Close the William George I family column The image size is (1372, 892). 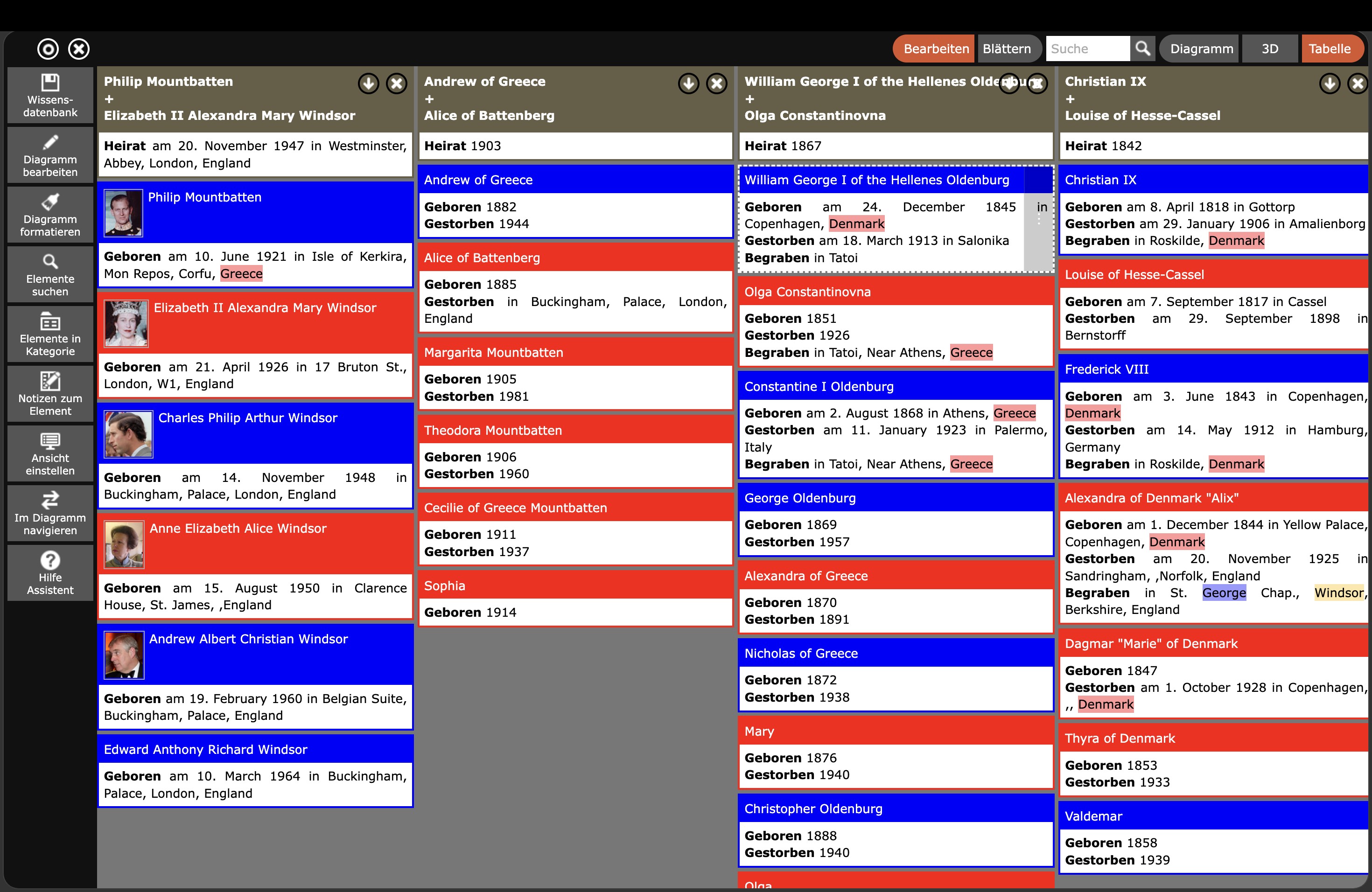(x=1037, y=84)
